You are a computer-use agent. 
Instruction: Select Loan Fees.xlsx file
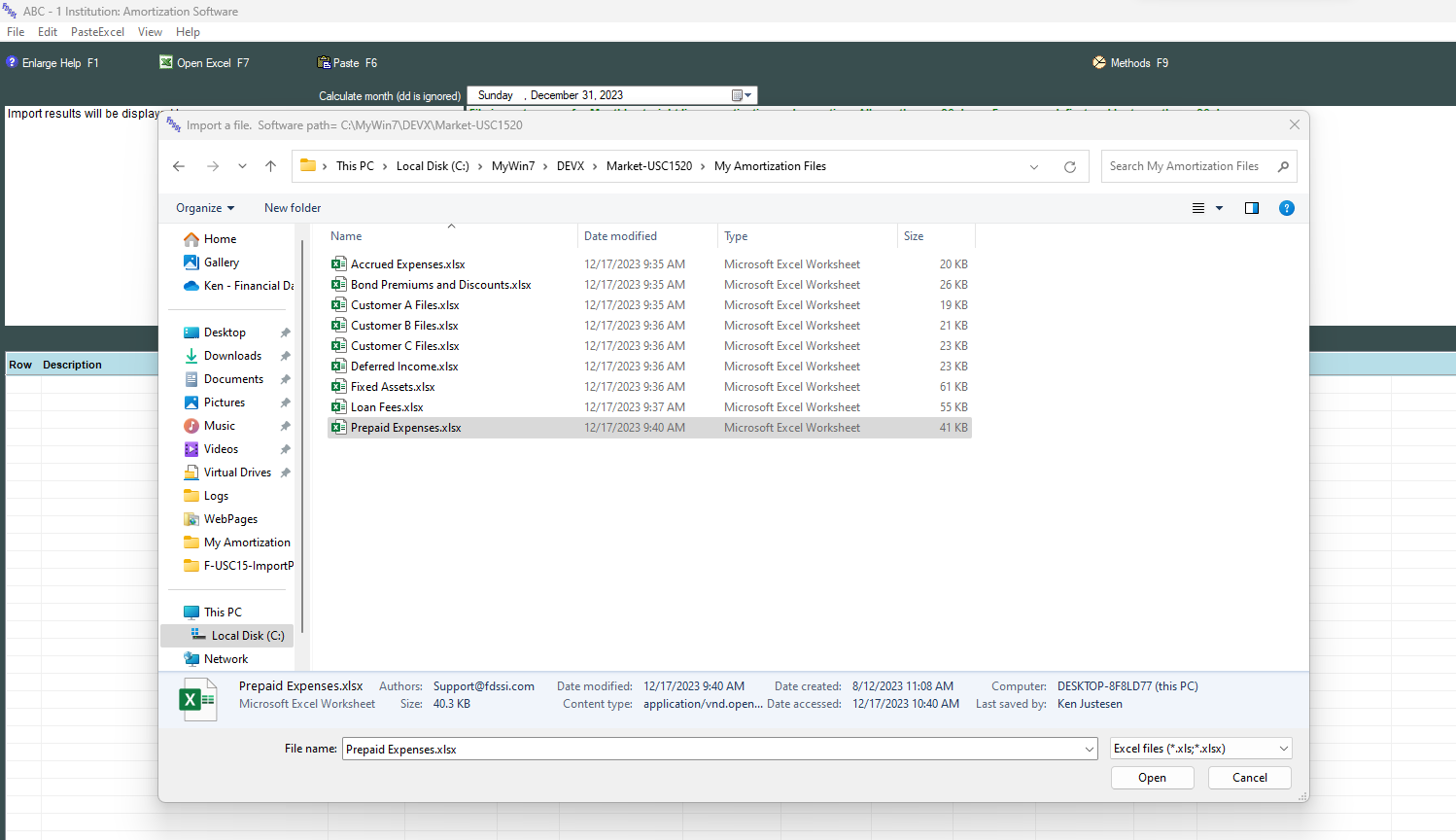click(x=387, y=407)
